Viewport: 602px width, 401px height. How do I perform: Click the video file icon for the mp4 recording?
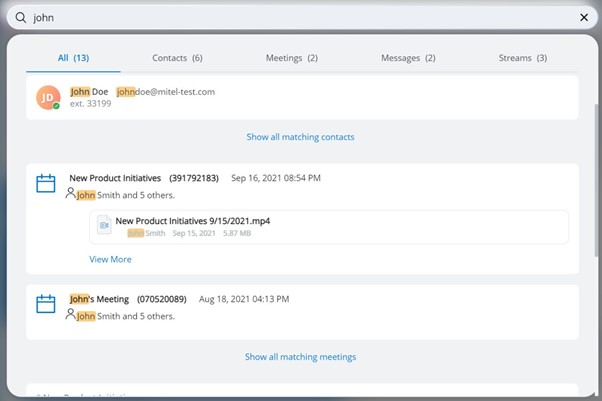[x=103, y=226]
